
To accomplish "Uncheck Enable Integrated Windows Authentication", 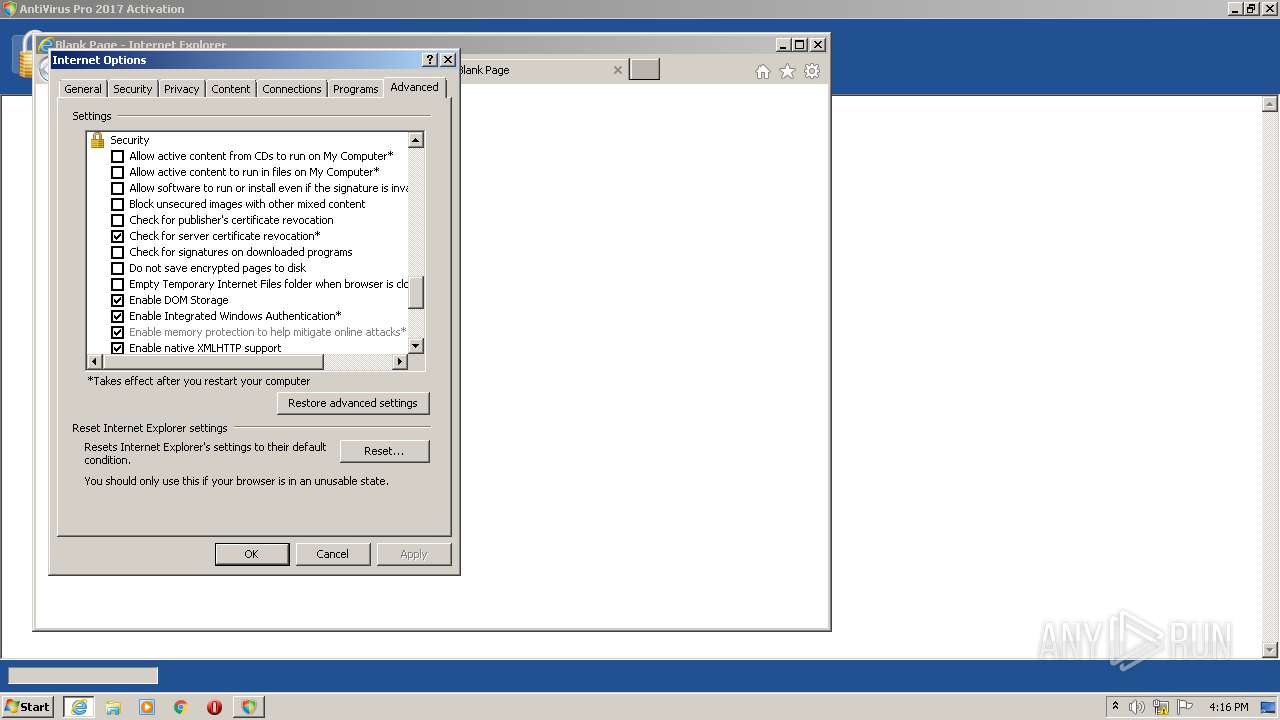I will (117, 316).
